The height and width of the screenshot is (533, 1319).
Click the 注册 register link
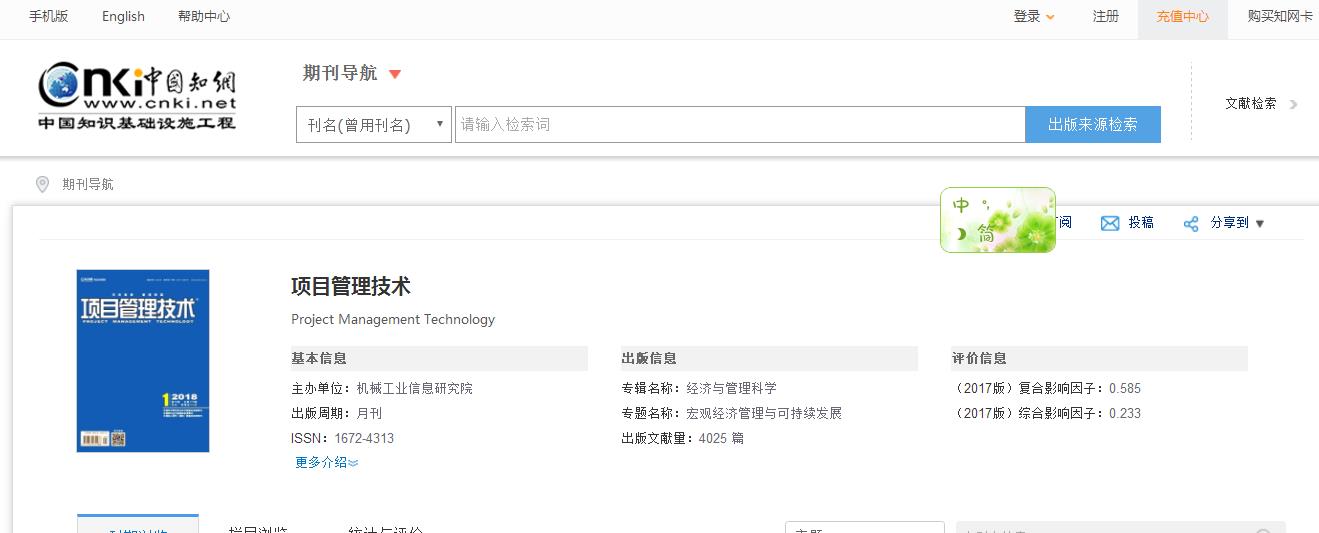1106,16
